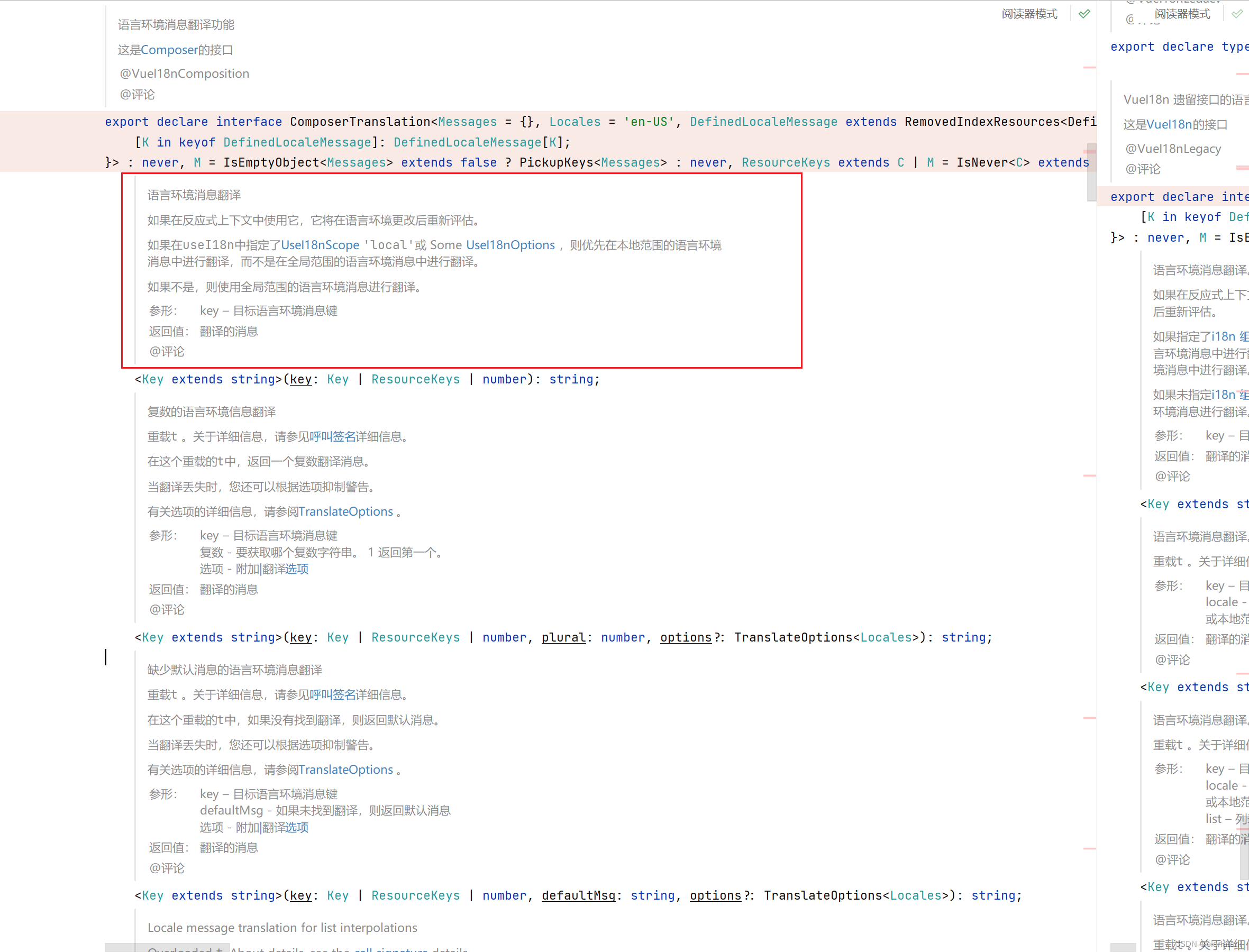Image resolution: width=1249 pixels, height=952 pixels.
Task: Open 呼叫签名 link under 复数的语言环境信息翻译
Action: [332, 437]
